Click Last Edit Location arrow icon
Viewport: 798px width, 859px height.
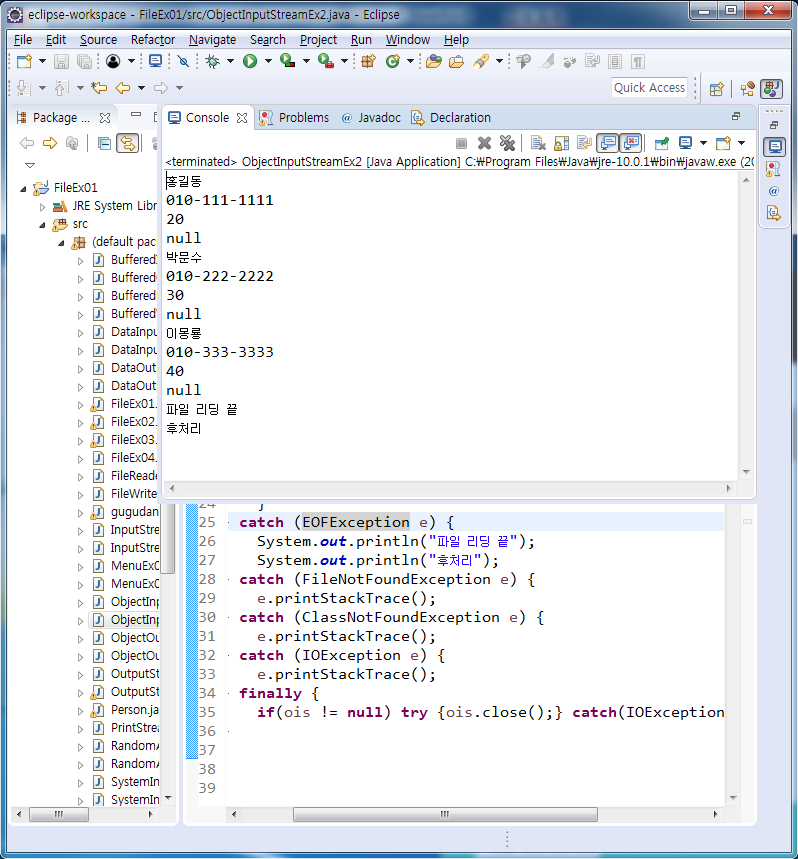coord(99,88)
